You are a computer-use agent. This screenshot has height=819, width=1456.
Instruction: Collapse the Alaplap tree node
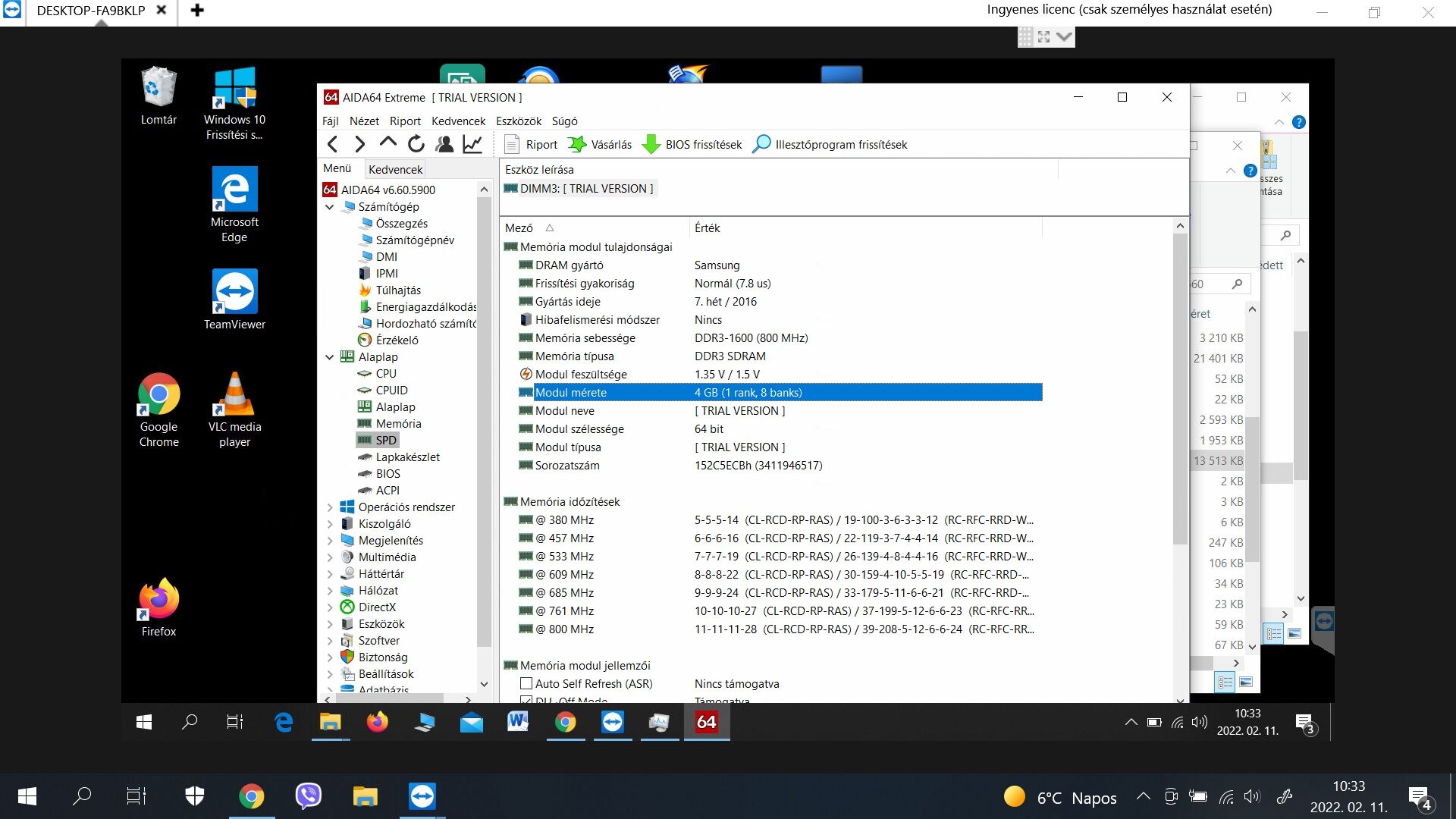coord(330,356)
